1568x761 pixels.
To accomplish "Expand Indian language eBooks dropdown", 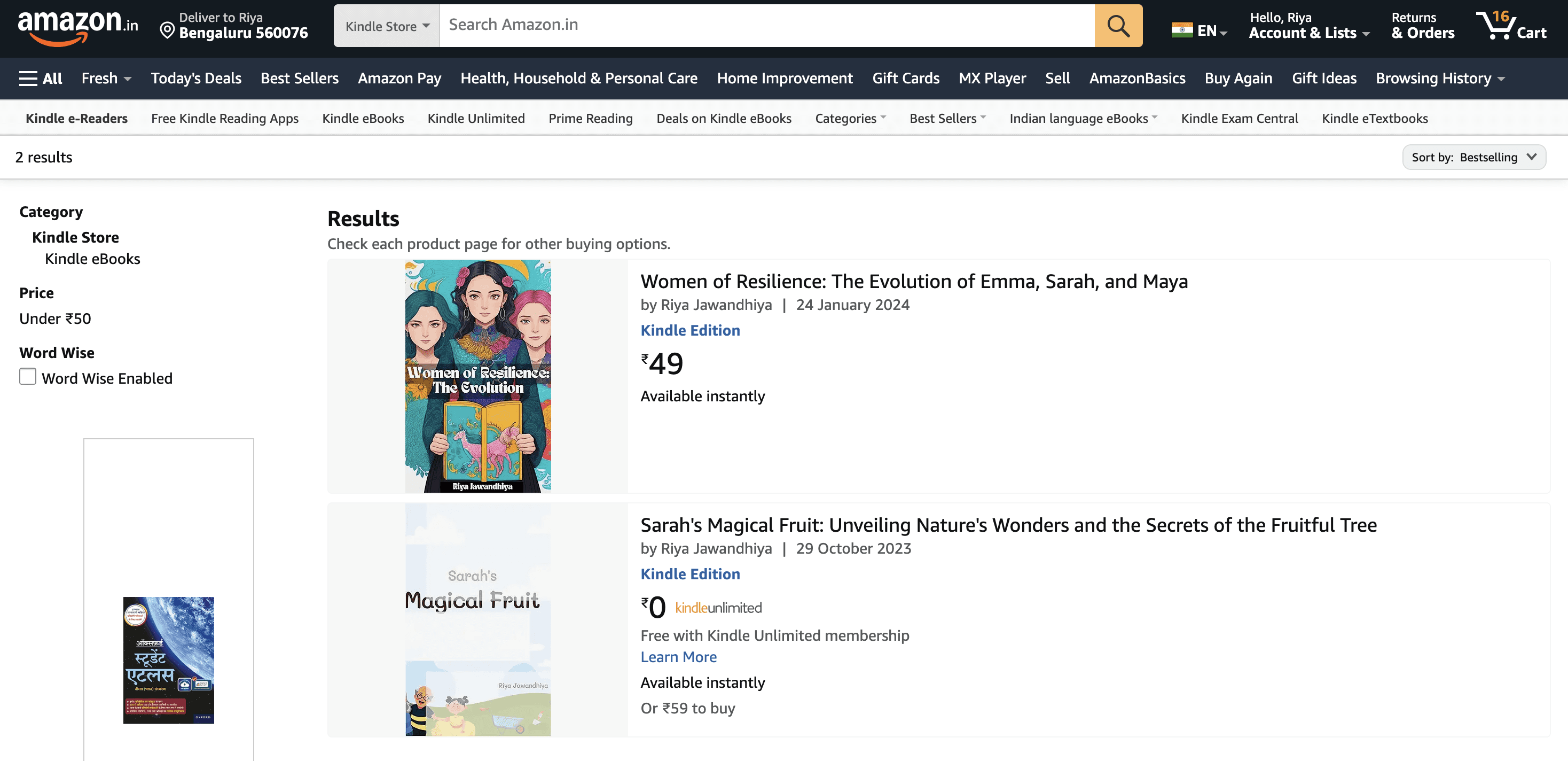I will [x=1083, y=118].
